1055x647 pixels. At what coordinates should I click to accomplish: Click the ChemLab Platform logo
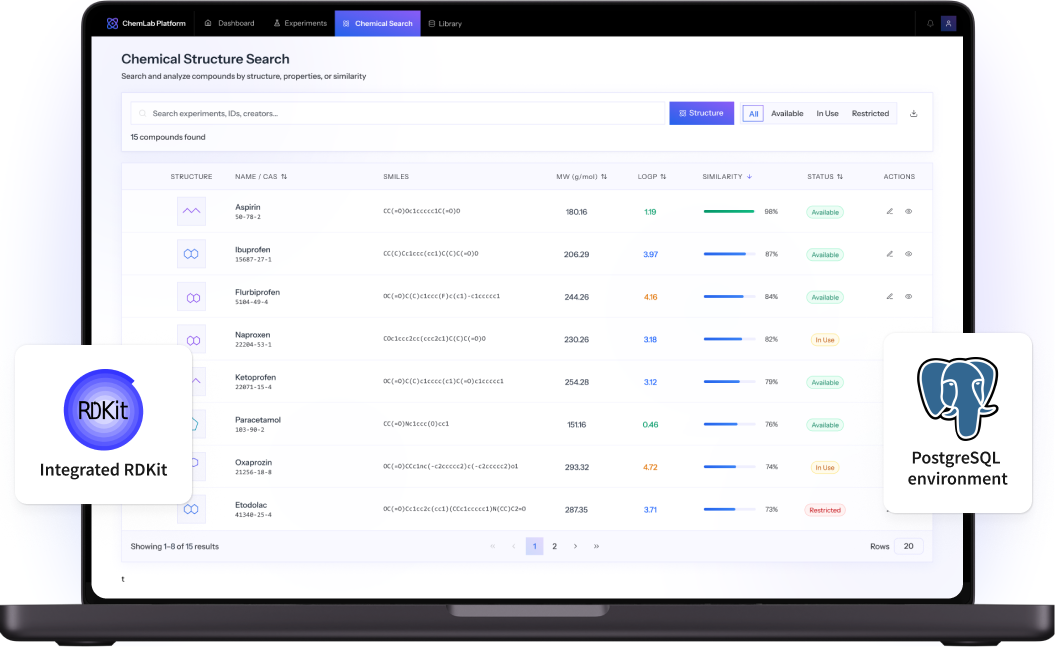(x=146, y=24)
